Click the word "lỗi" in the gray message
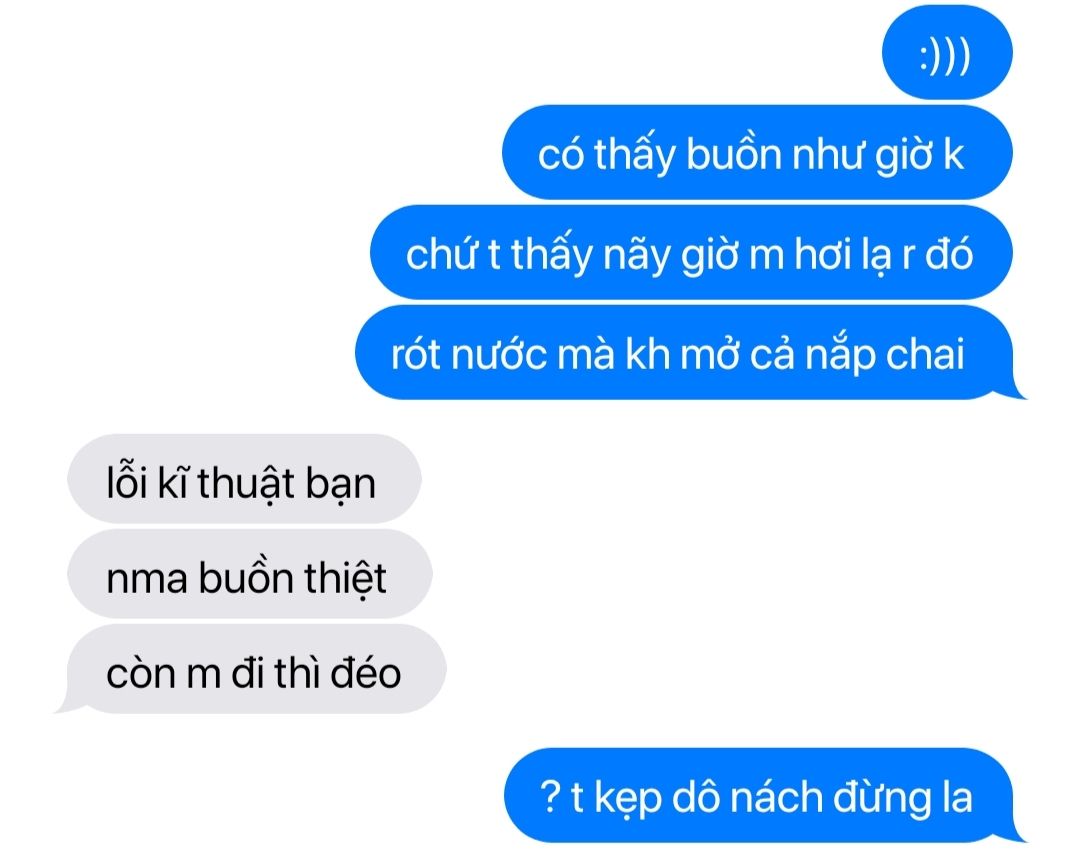The image size is (1080, 854). pos(127,481)
